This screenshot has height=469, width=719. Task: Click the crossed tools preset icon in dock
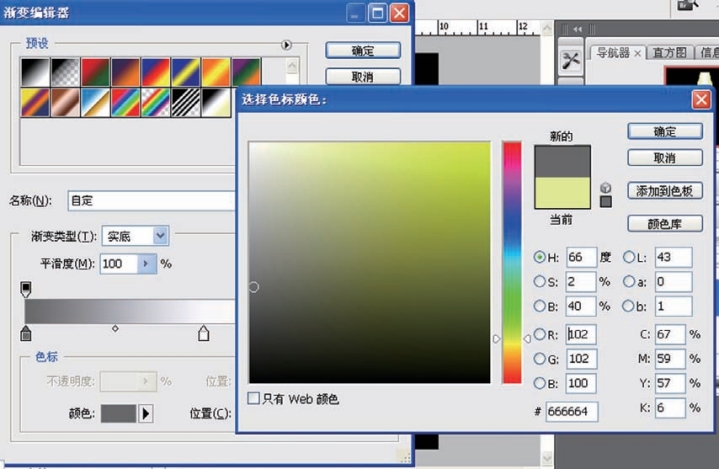tap(571, 61)
